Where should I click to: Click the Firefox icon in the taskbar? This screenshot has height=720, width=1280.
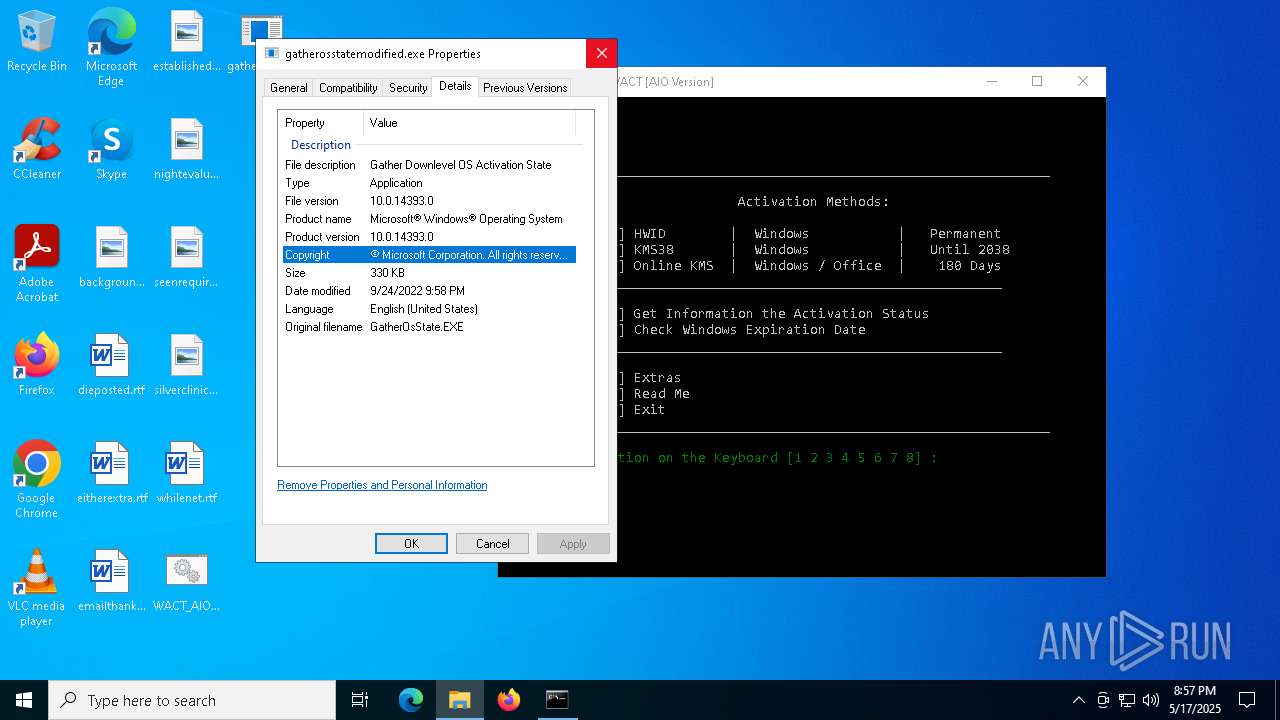(x=509, y=700)
